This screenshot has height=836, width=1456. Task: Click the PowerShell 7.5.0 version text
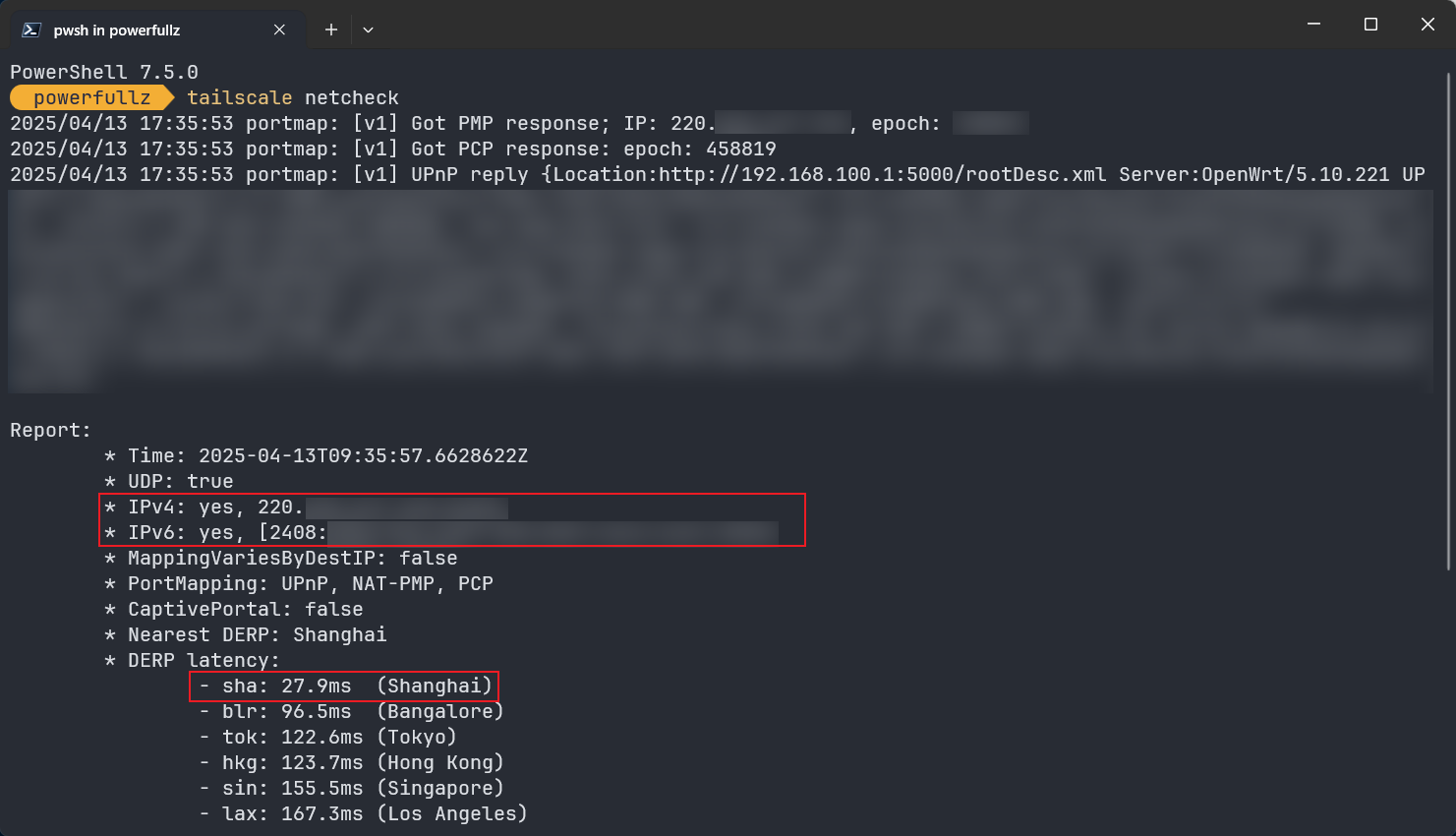(104, 72)
